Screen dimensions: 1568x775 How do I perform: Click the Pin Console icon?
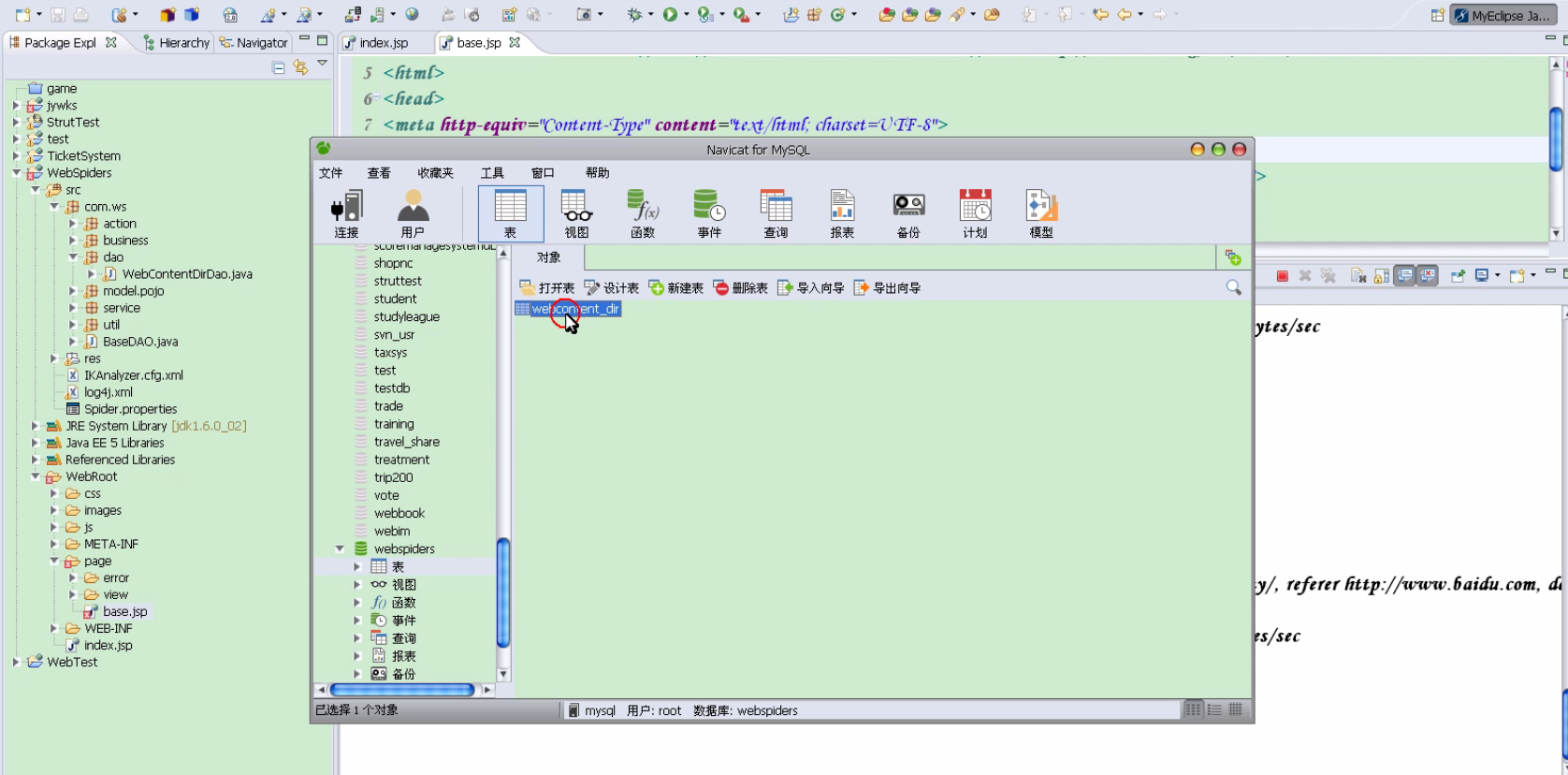[1458, 275]
